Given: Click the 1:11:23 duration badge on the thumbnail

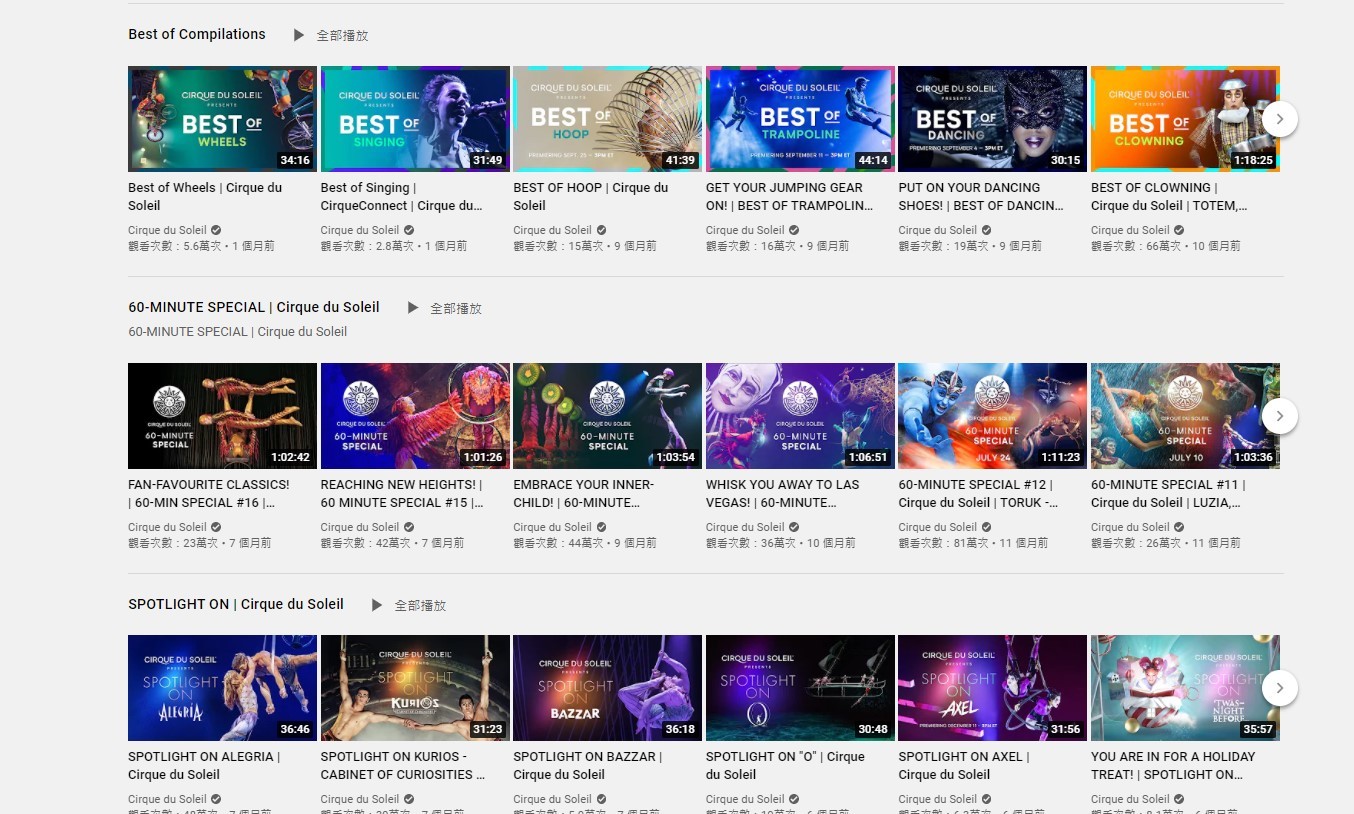Looking at the screenshot, I should point(1060,457).
